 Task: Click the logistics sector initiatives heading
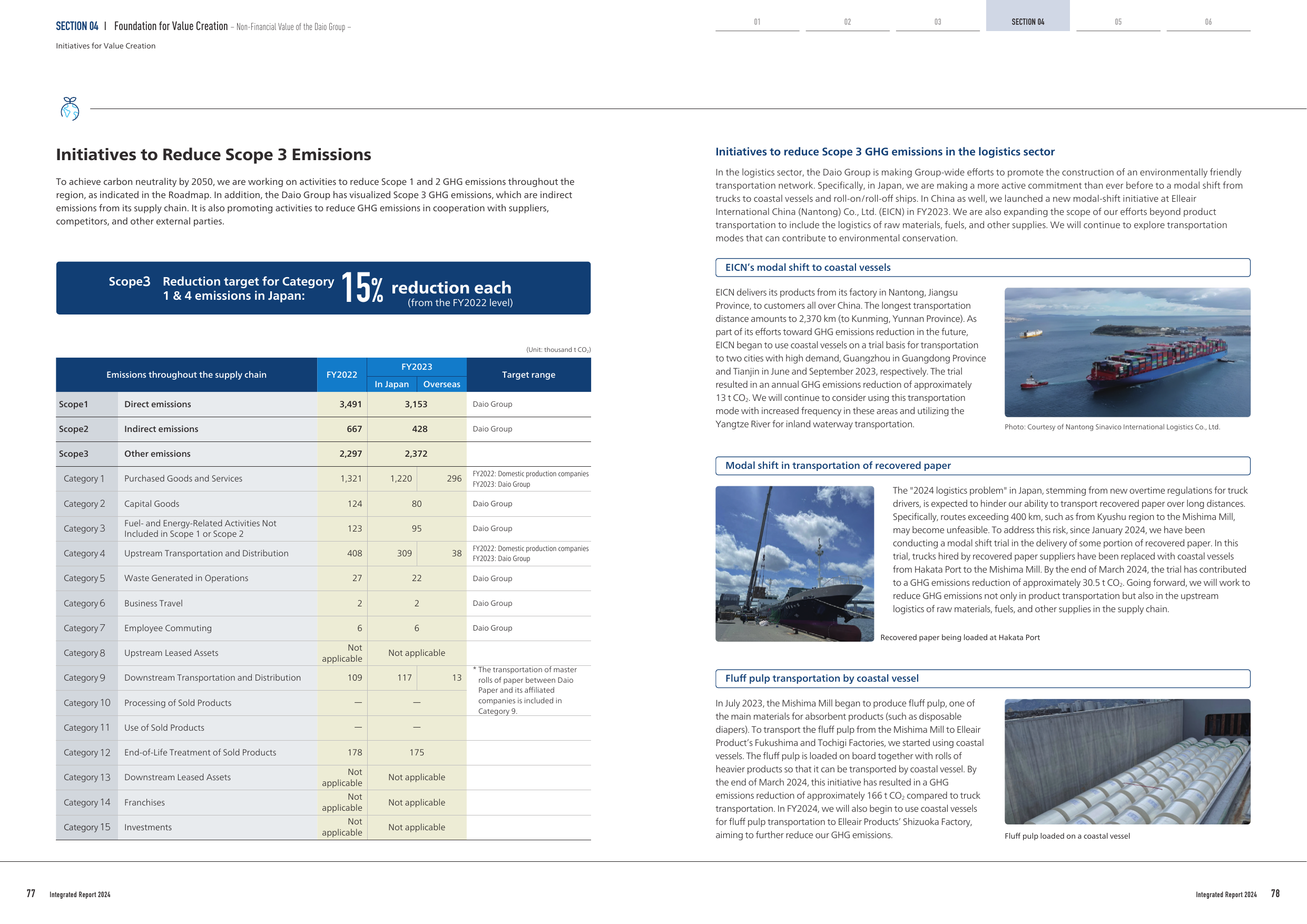[885, 152]
